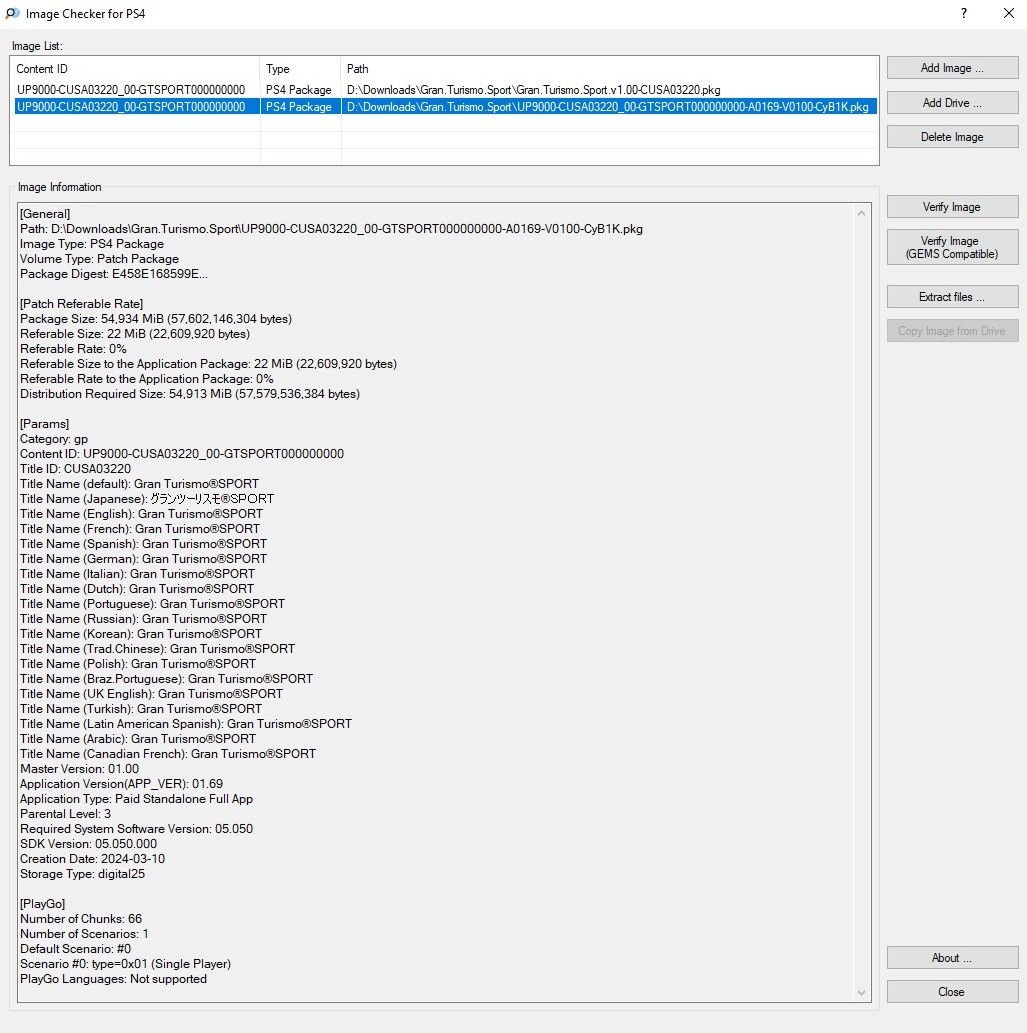Click the Storage Type: digital25 line
This screenshot has width=1027, height=1033.
pyautogui.click(x=82, y=874)
